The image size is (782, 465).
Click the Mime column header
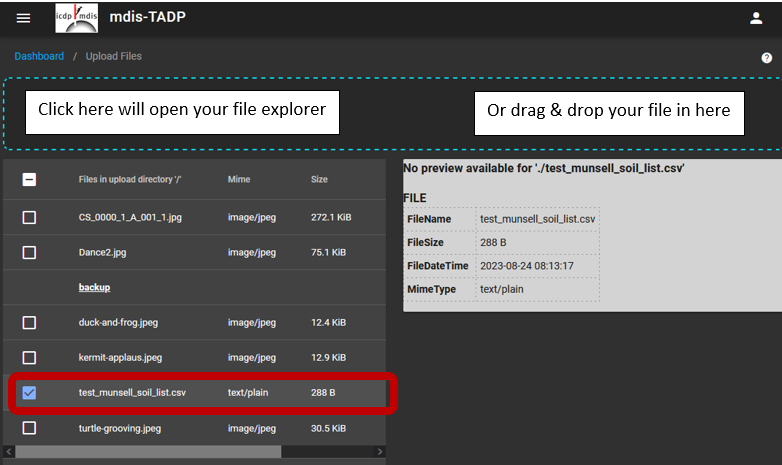239,180
